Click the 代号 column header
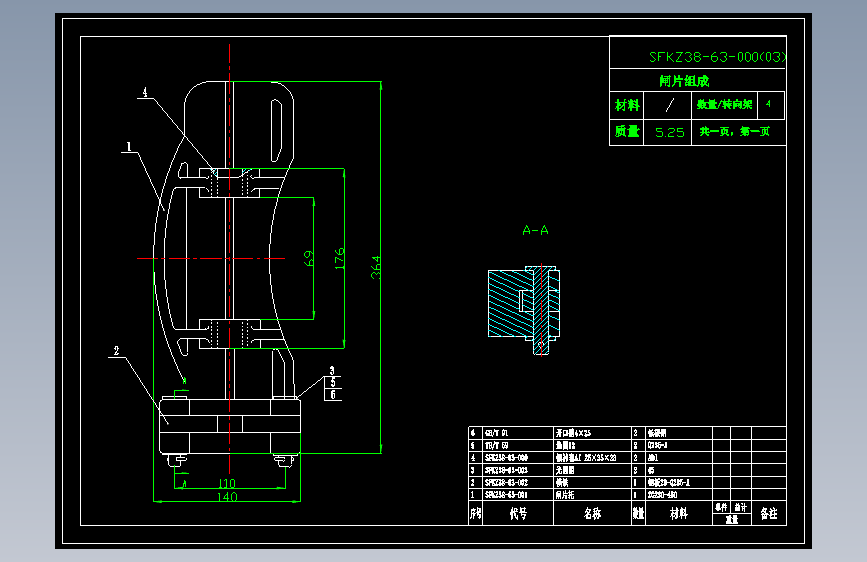This screenshot has height=562, width=867. click(518, 514)
